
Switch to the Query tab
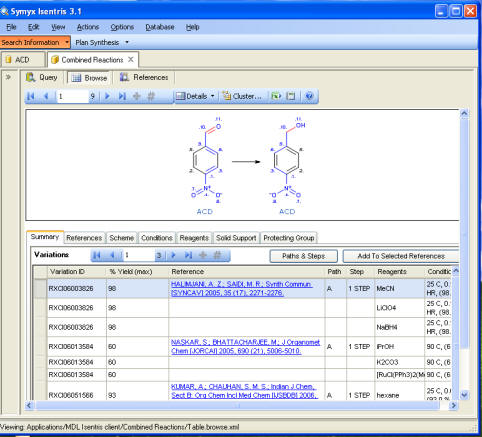(42, 77)
